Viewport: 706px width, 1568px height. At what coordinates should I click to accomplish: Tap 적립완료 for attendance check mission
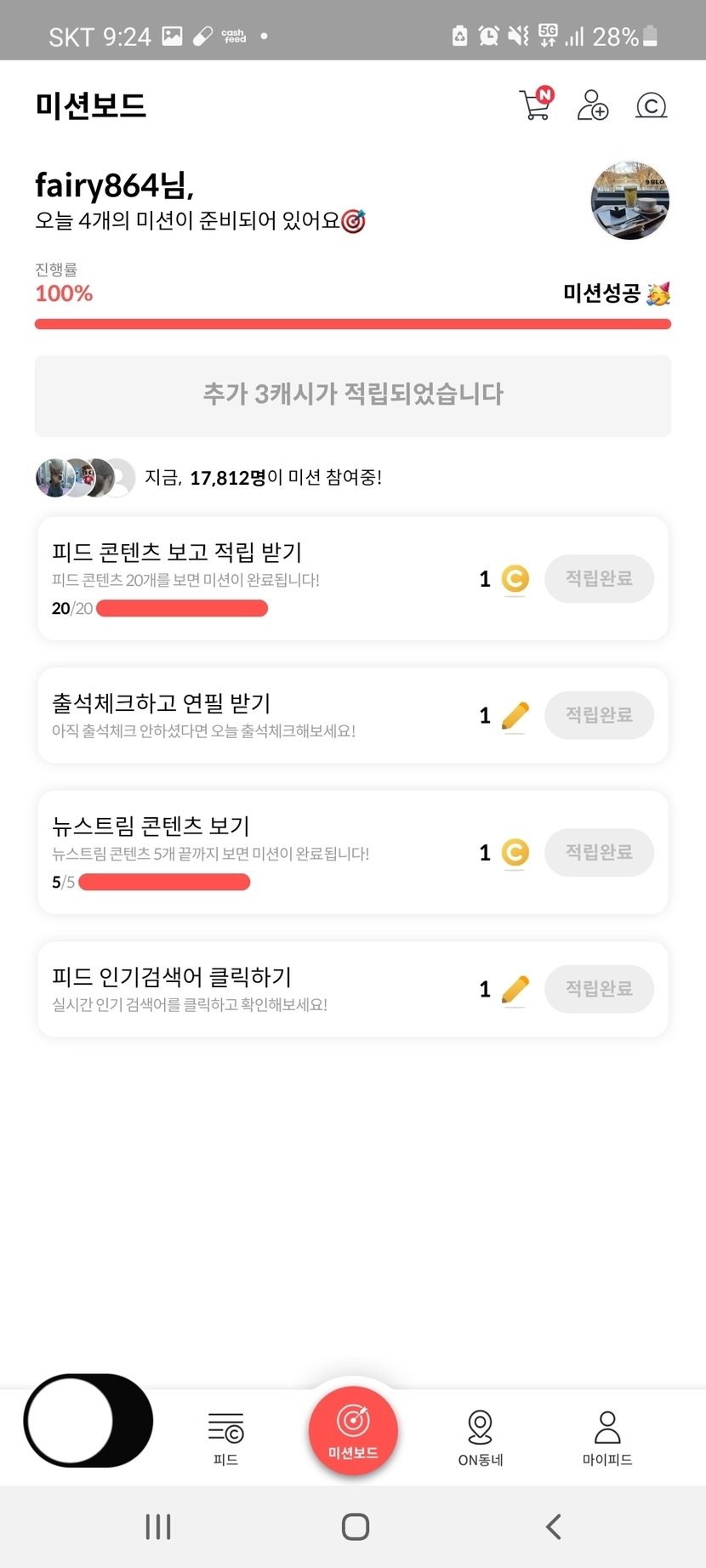click(599, 715)
